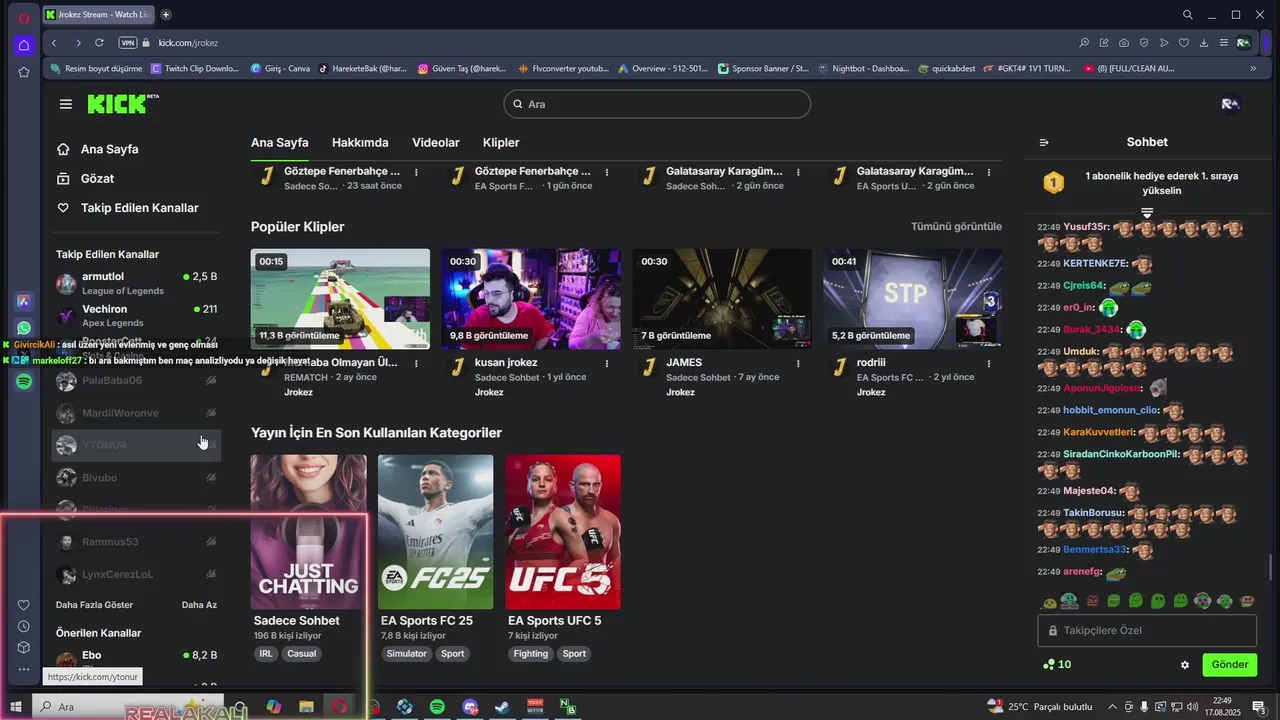Click the gift subscription leaderboard badge
1280x720 pixels.
click(x=1053, y=183)
